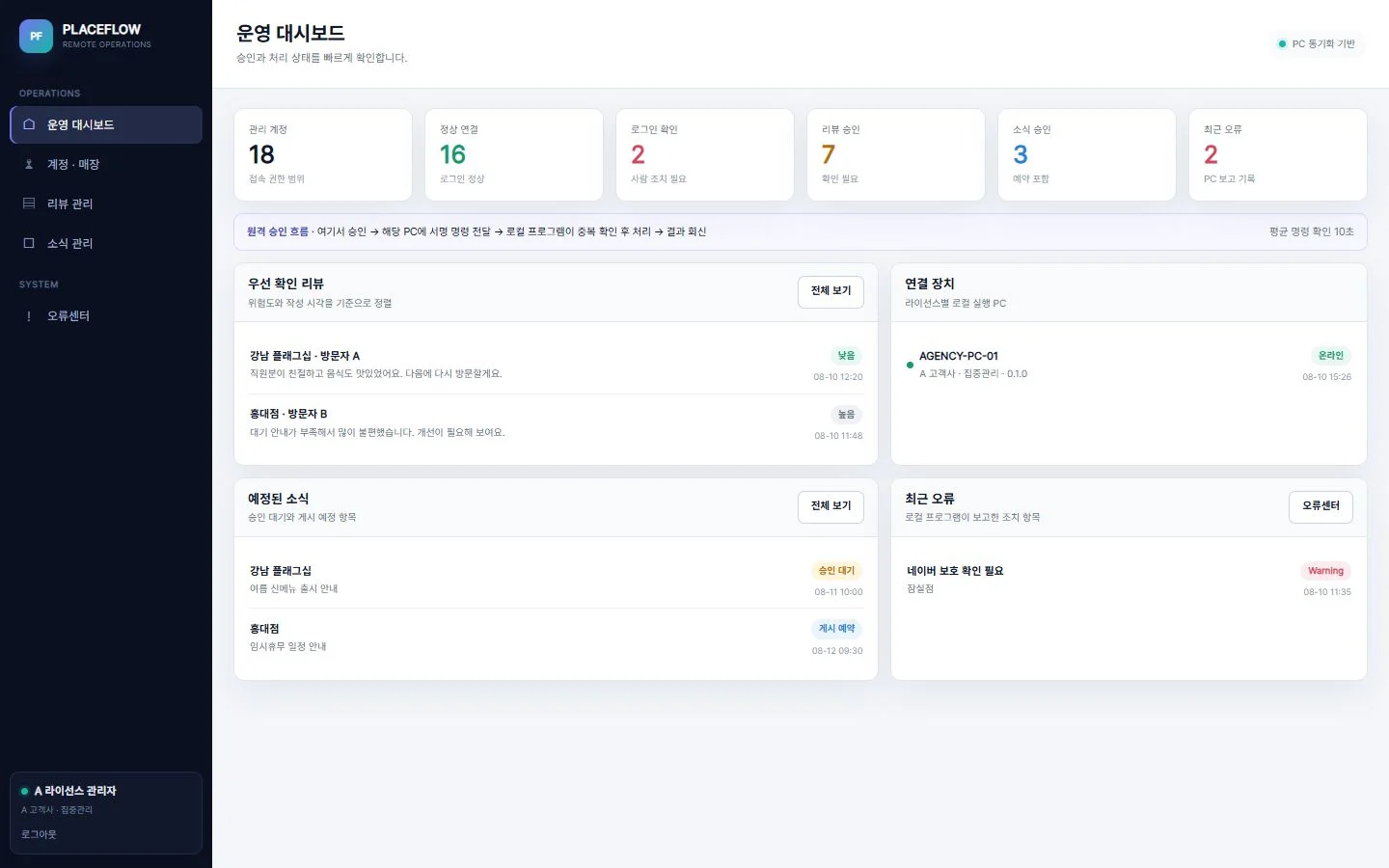Viewport: 1389px width, 868px height.
Task: Click 전체 보기 in 예정된 소식
Action: tap(831, 506)
